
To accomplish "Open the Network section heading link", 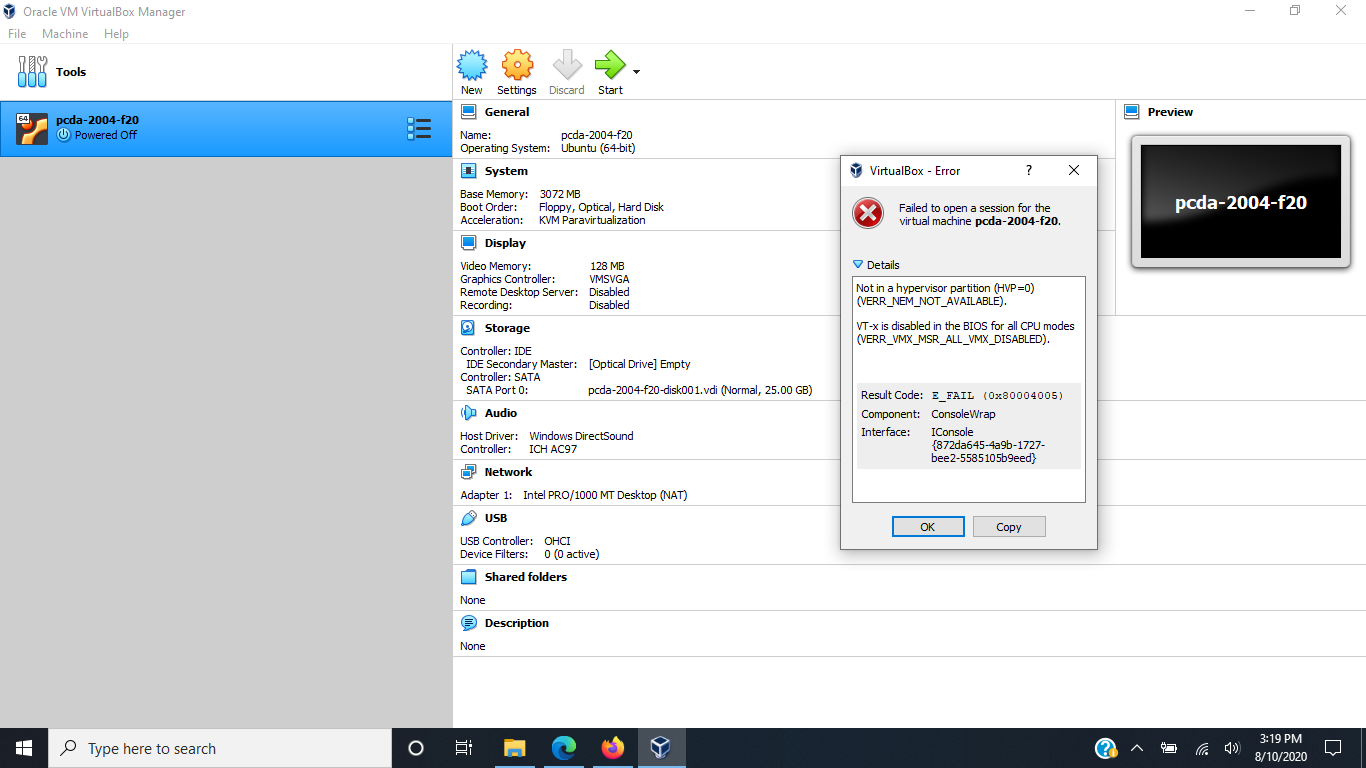I will pos(508,472).
